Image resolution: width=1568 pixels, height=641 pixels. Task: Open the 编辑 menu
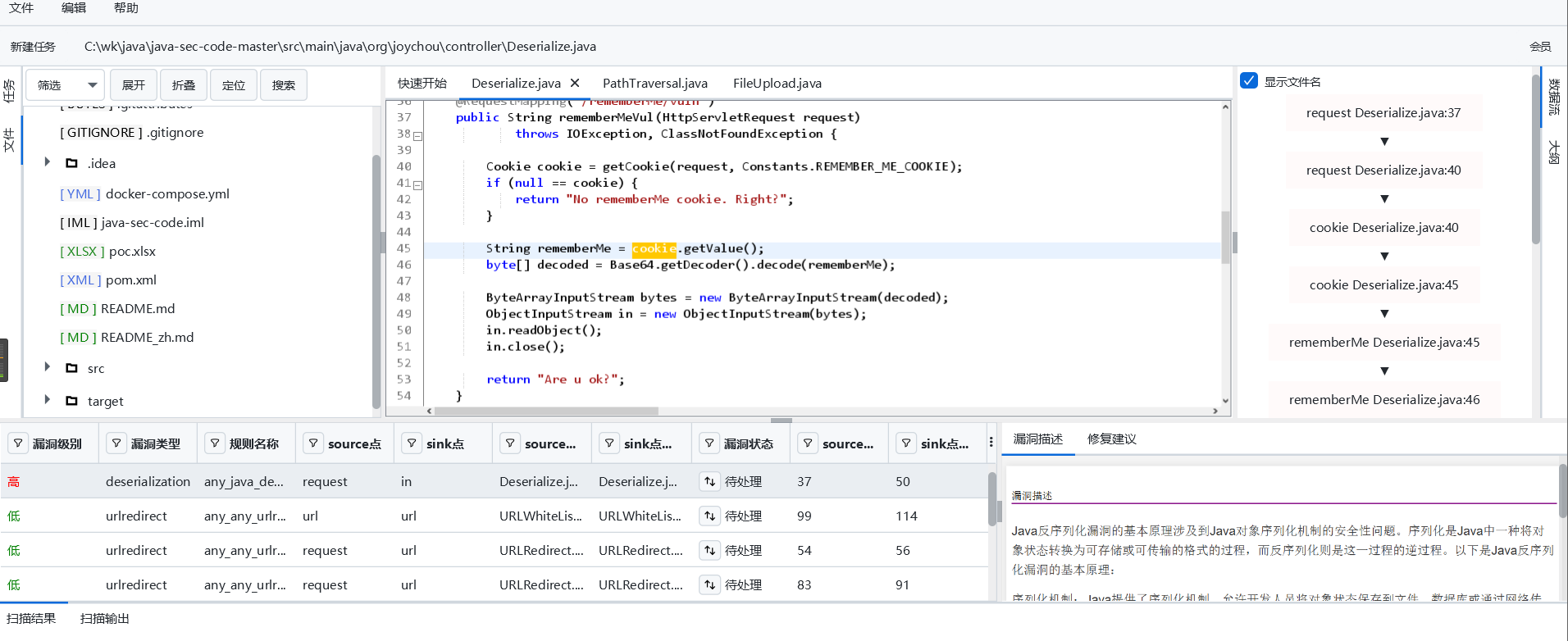coord(74,8)
